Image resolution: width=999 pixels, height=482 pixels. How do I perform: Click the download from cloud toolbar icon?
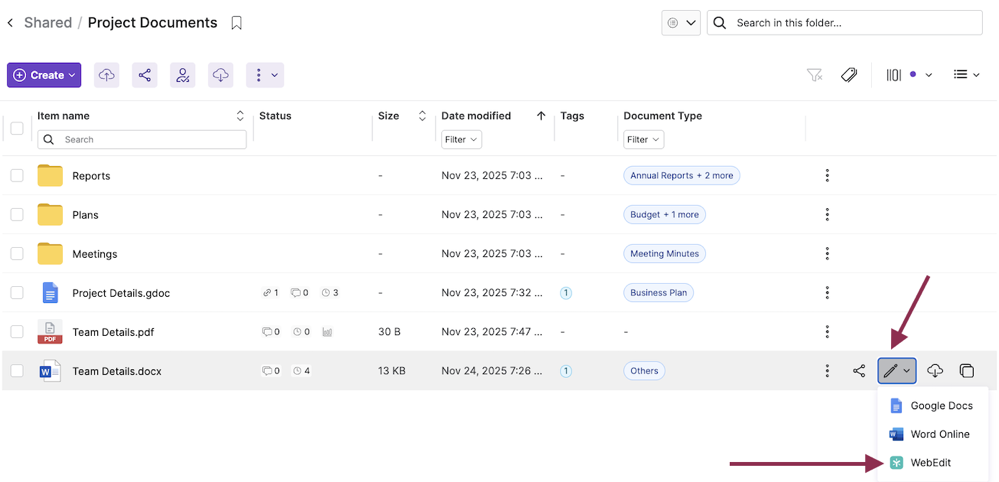point(220,75)
